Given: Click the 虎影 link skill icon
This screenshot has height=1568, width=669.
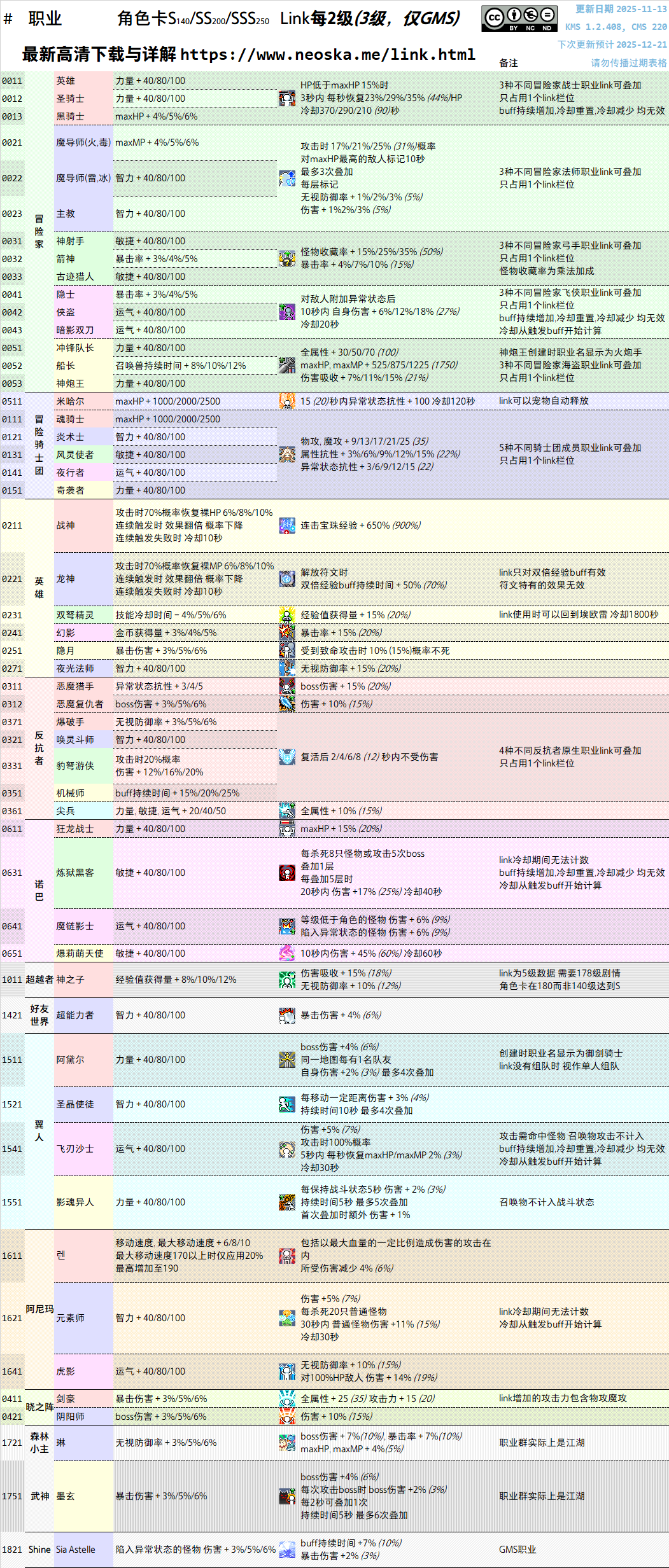Looking at the screenshot, I should pyautogui.click(x=287, y=1371).
